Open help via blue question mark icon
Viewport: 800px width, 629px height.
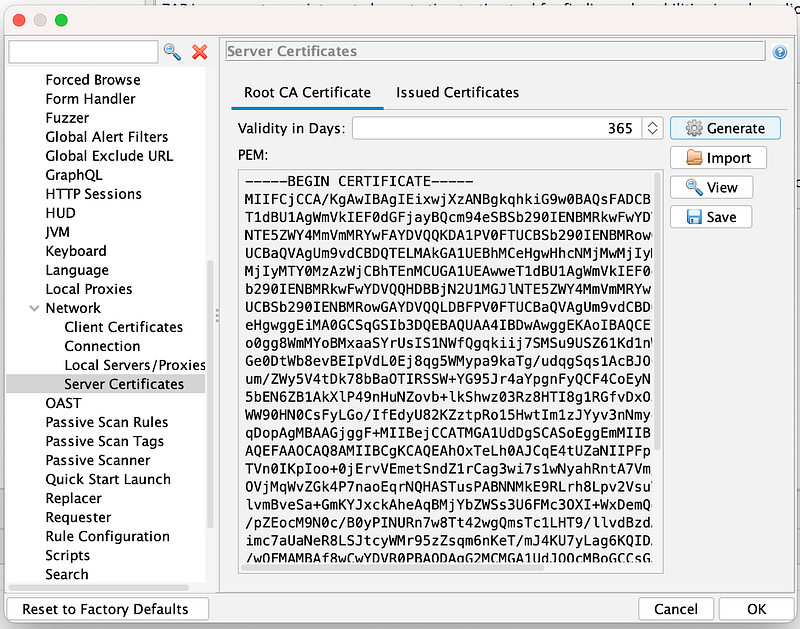780,52
